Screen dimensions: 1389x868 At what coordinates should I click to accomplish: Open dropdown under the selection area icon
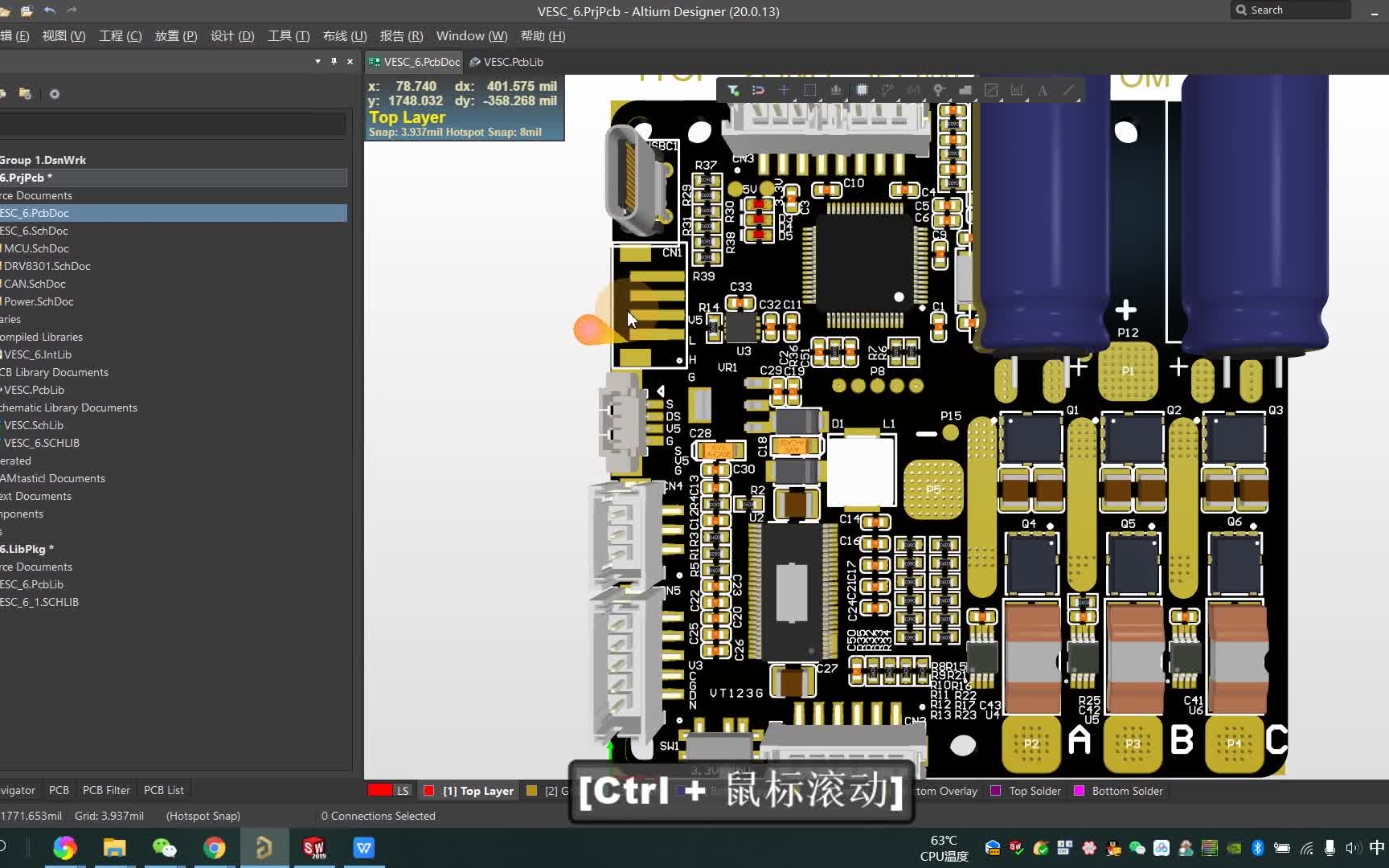click(820, 100)
